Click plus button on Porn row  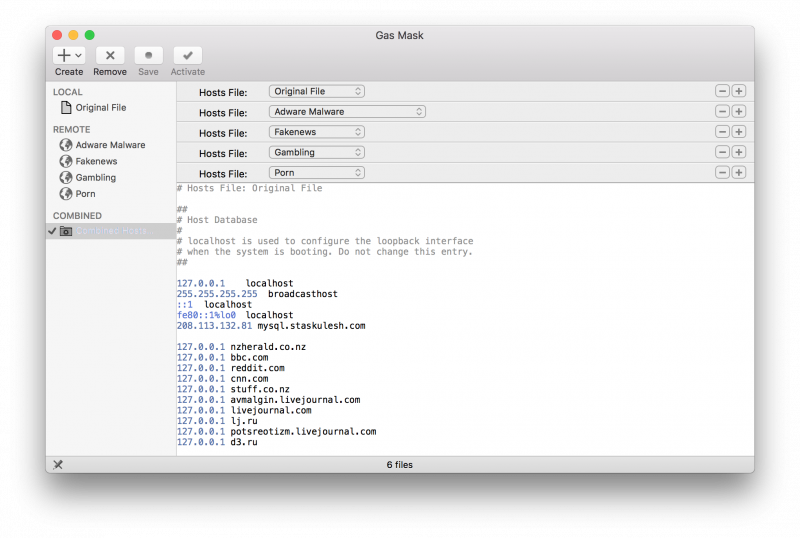(x=739, y=173)
